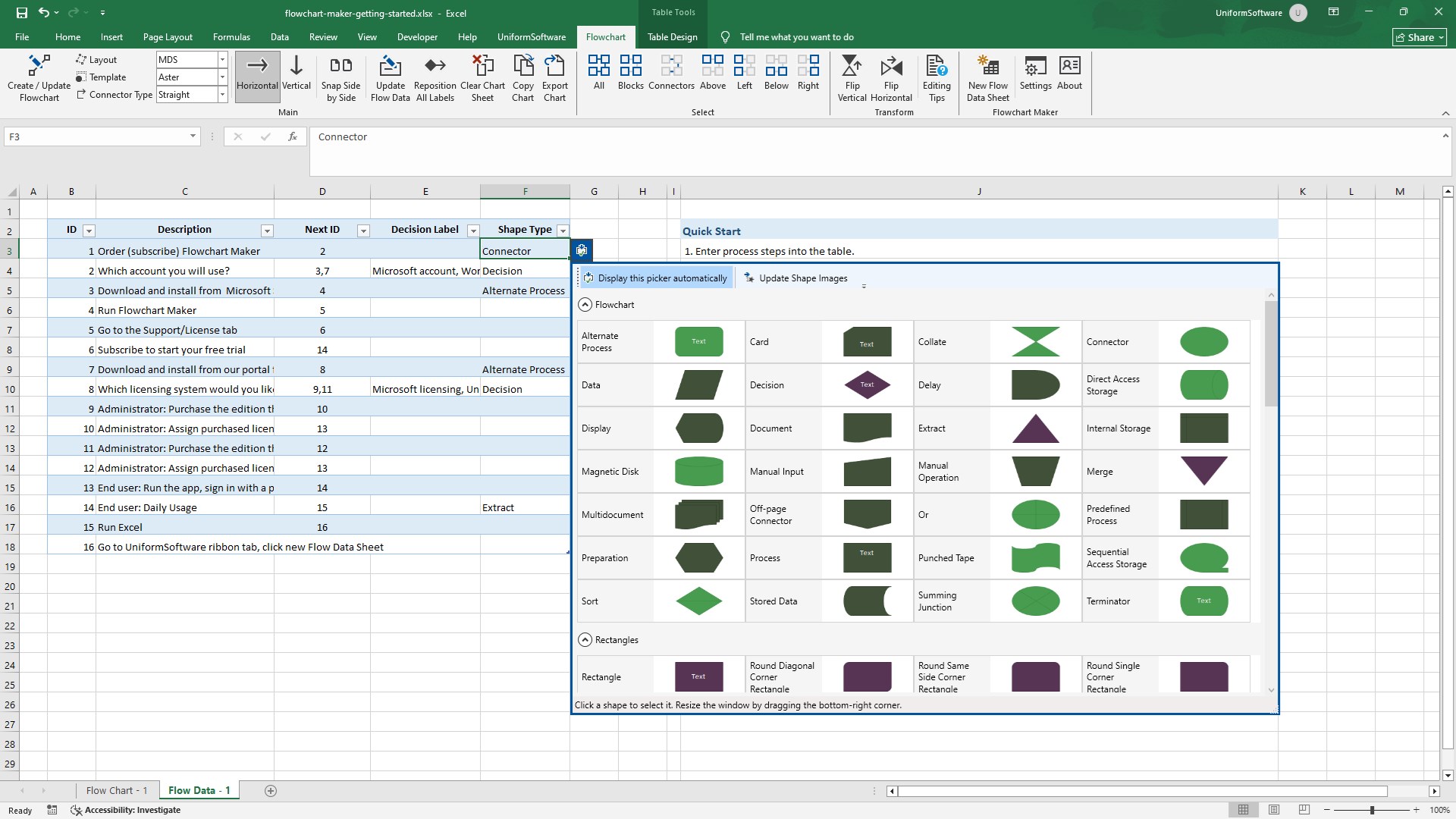Open the Table Design ribbon tab
This screenshot has width=1456, height=819.
click(x=672, y=37)
